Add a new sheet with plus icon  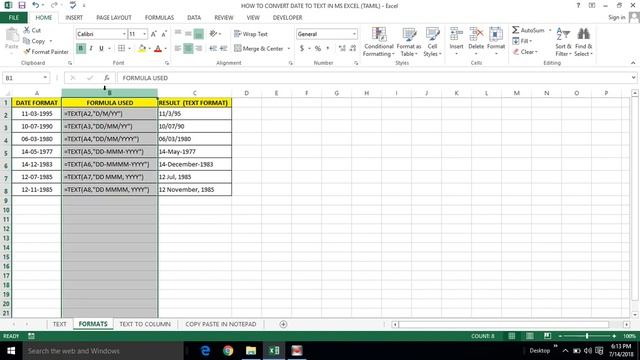[x=283, y=324]
